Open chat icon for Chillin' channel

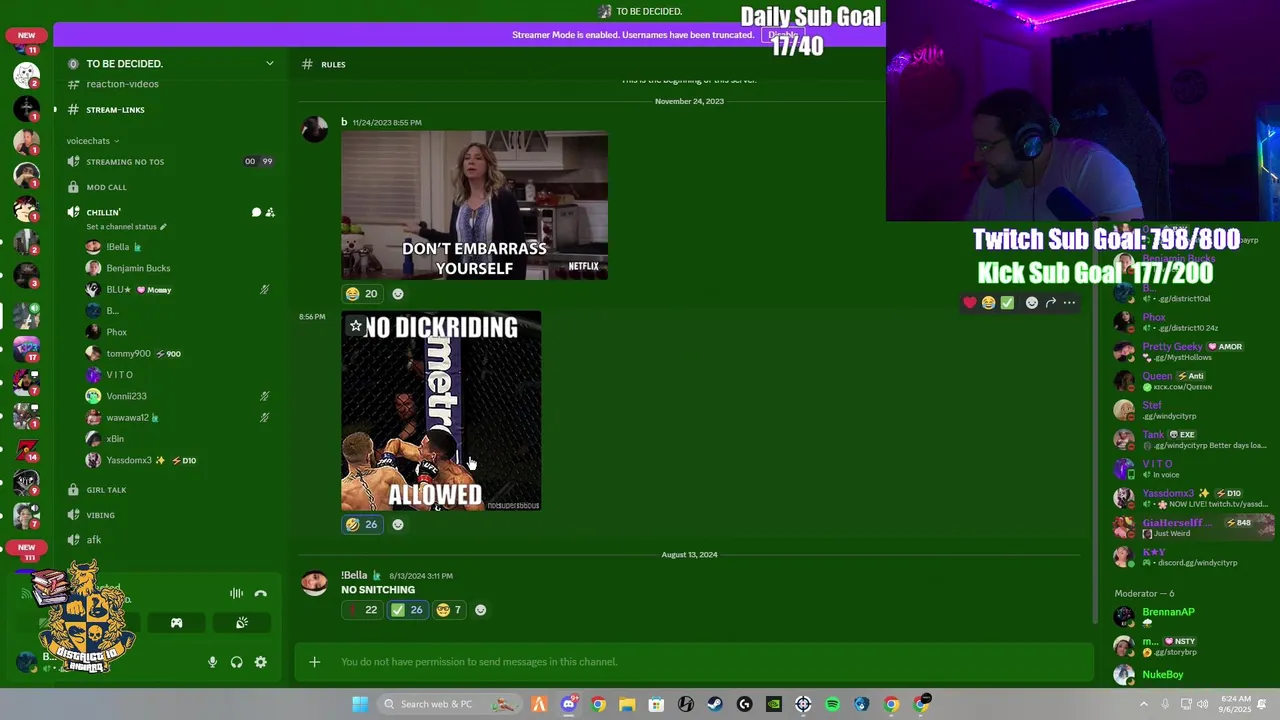pyautogui.click(x=256, y=212)
